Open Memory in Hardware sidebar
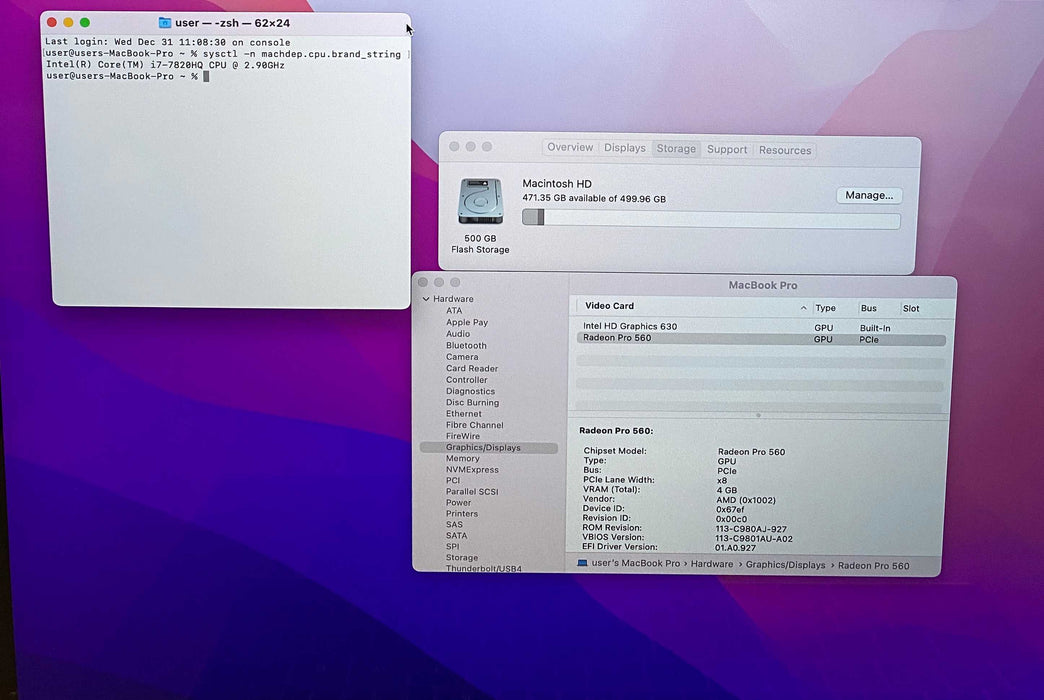Viewport: 1044px width, 700px height. 463,458
